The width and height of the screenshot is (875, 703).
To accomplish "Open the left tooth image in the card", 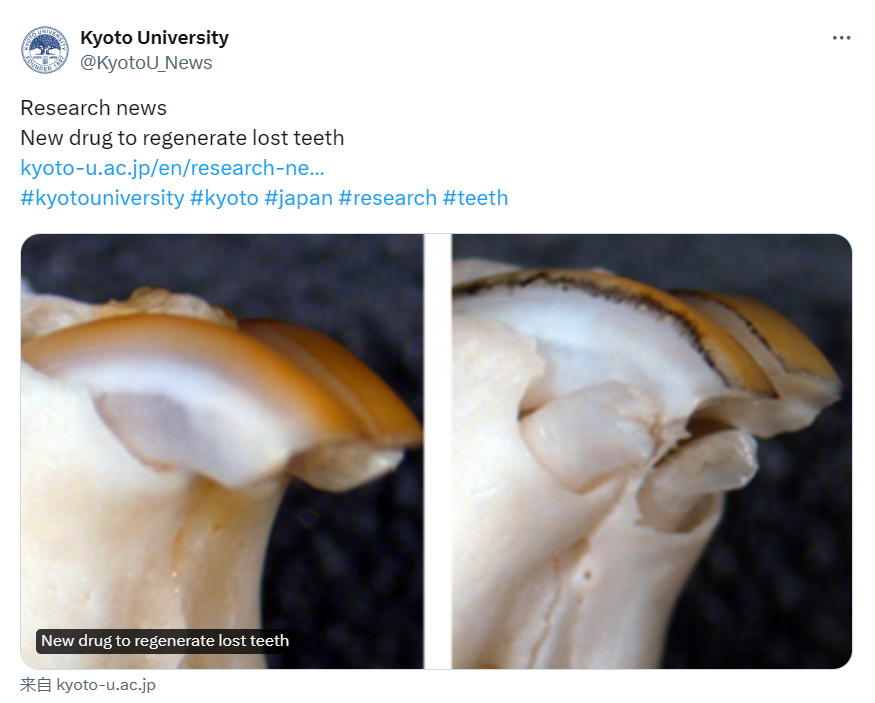I will (222, 451).
